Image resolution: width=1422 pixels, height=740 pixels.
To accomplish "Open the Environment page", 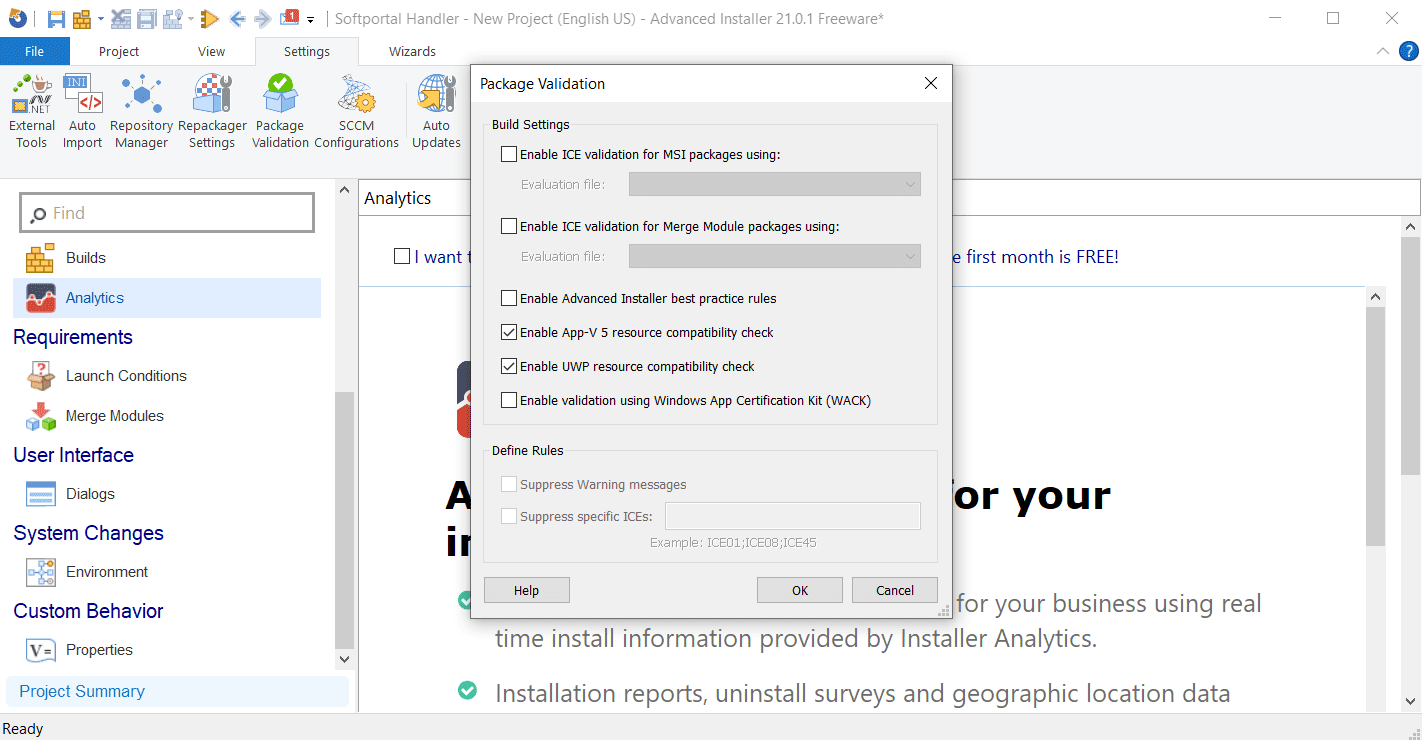I will tap(167, 572).
